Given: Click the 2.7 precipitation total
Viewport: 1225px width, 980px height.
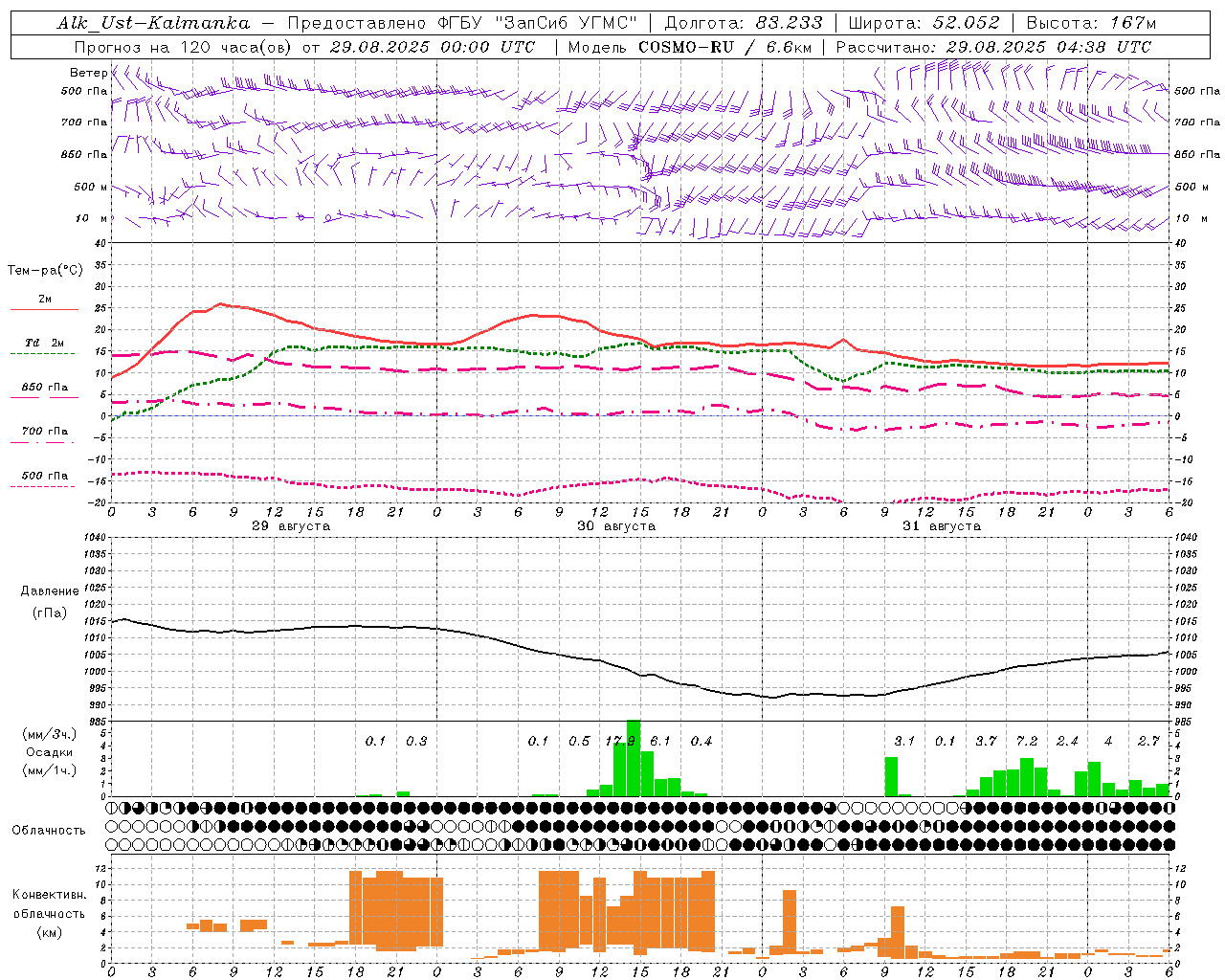Looking at the screenshot, I should 1148,742.
